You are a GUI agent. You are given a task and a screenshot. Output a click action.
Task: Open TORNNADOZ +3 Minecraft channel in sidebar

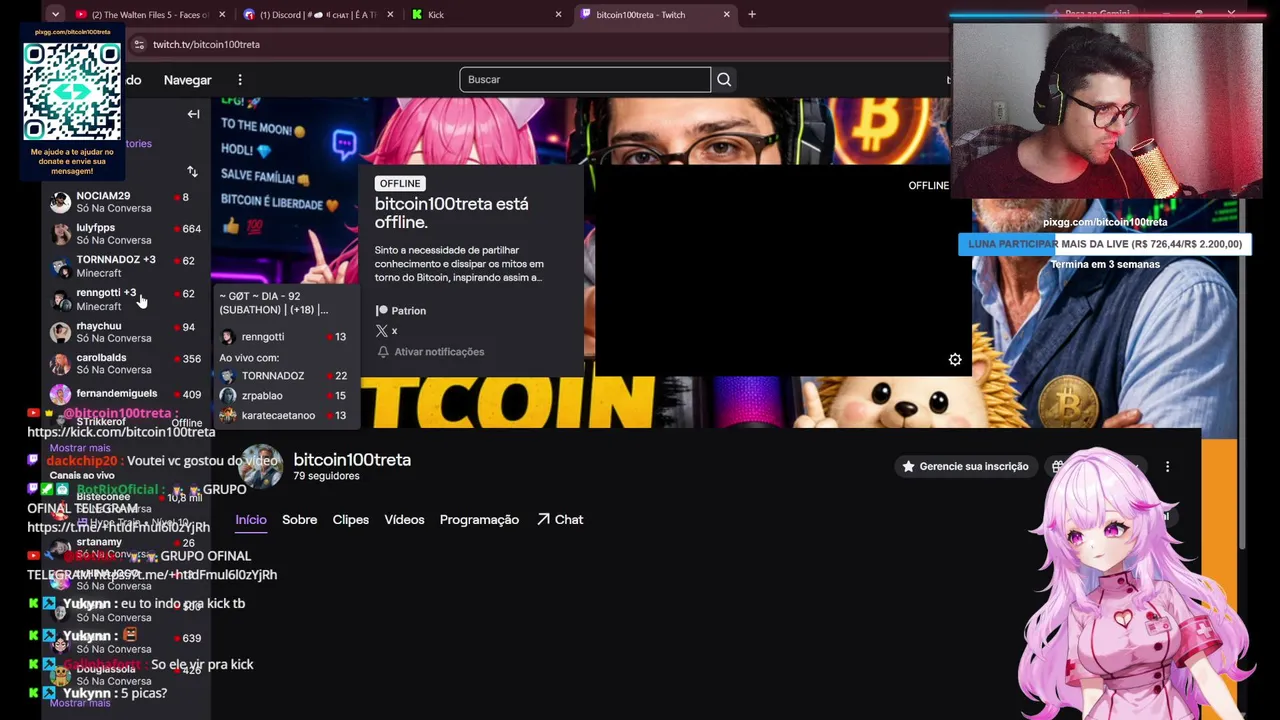click(125, 266)
